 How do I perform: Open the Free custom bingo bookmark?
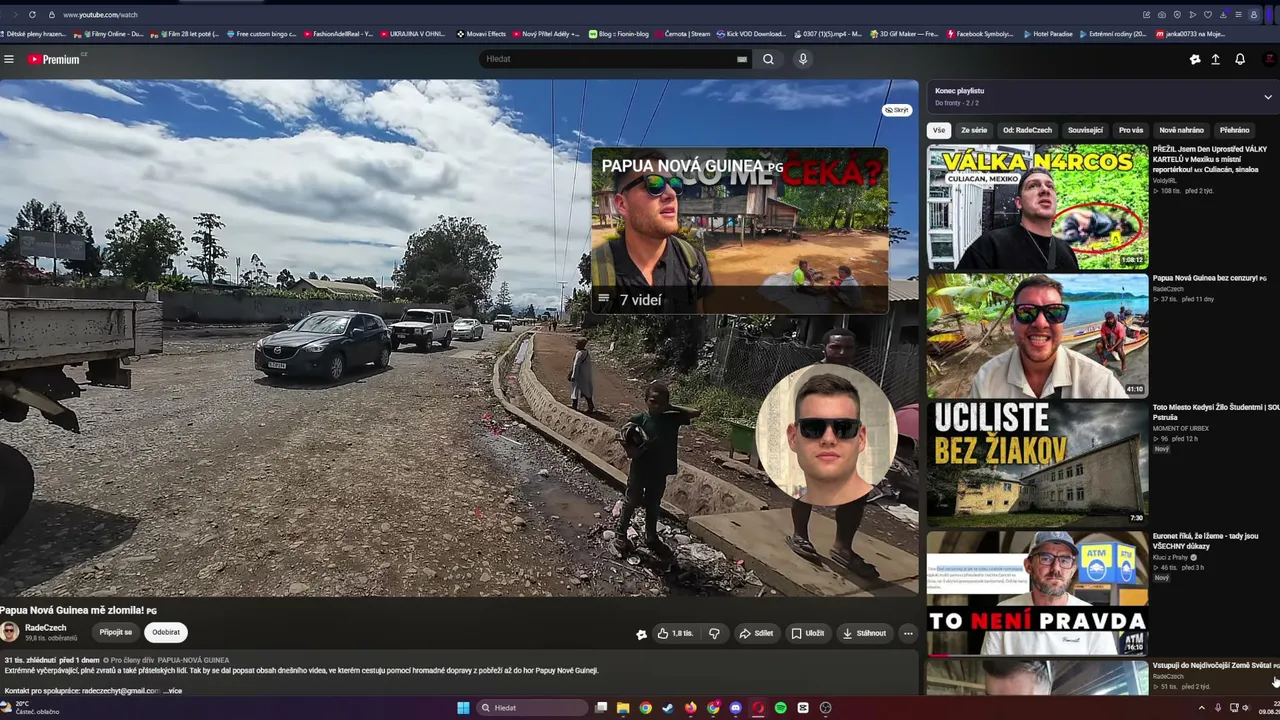[261, 34]
